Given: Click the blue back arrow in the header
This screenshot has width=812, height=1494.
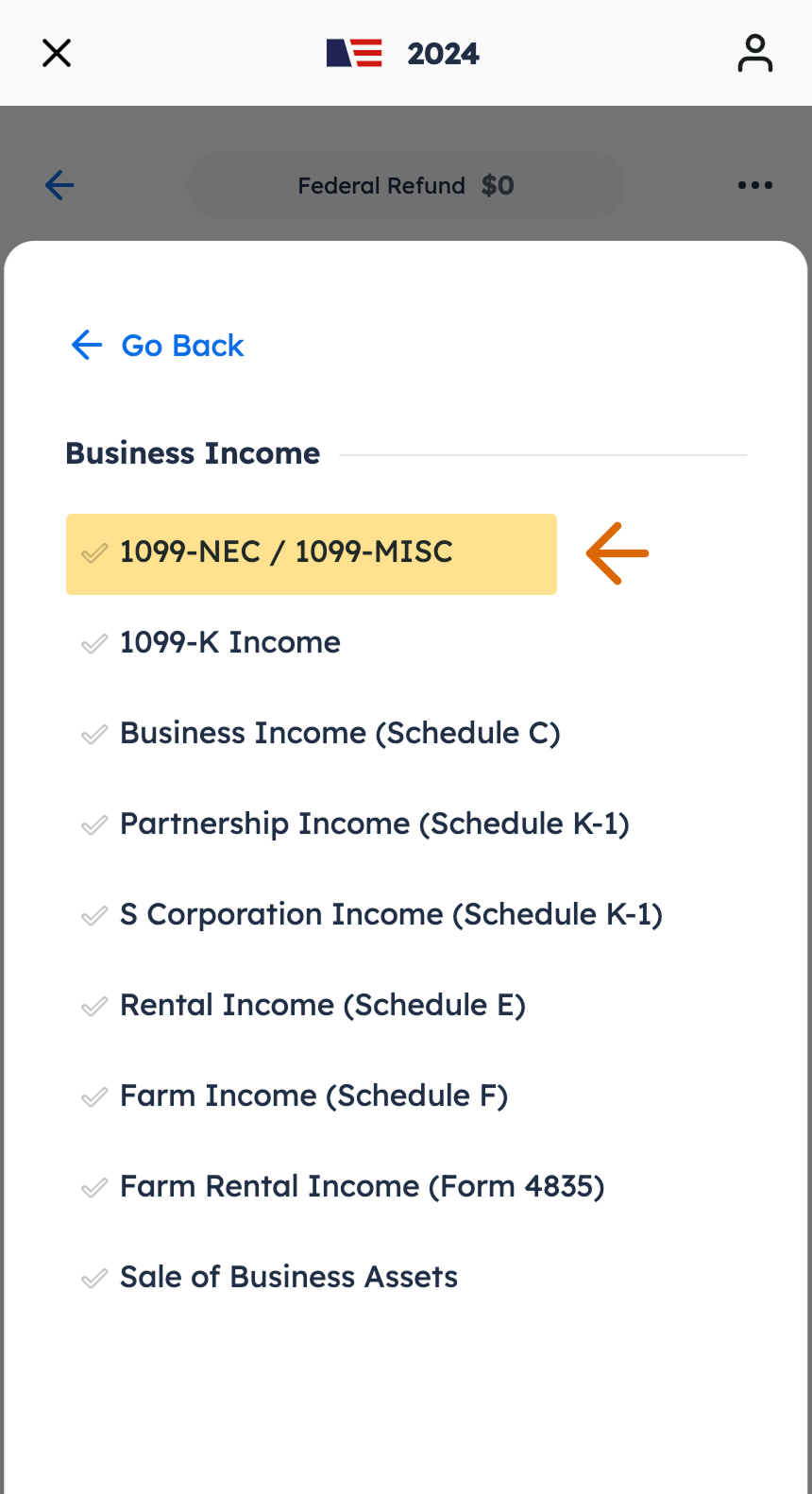Looking at the screenshot, I should pos(59,185).
